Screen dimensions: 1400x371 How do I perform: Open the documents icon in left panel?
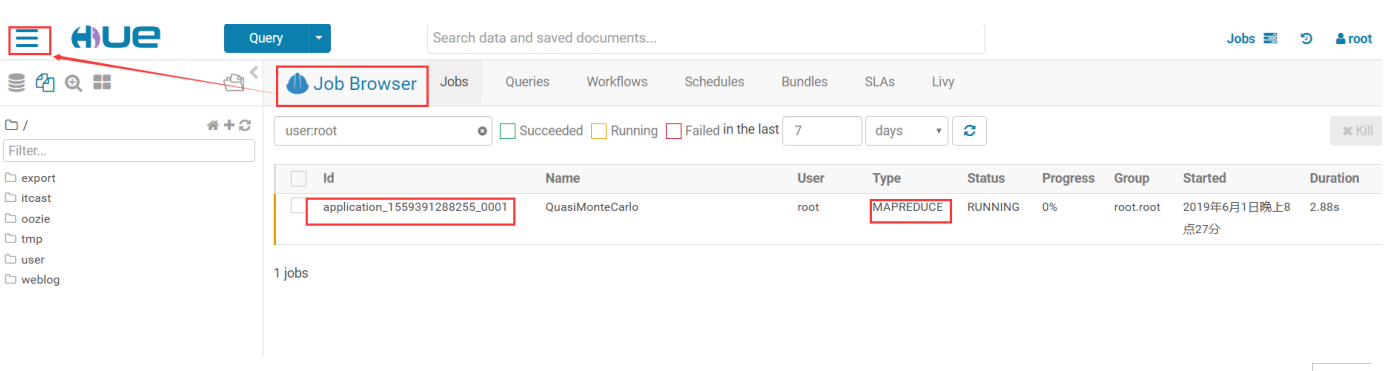[x=45, y=83]
